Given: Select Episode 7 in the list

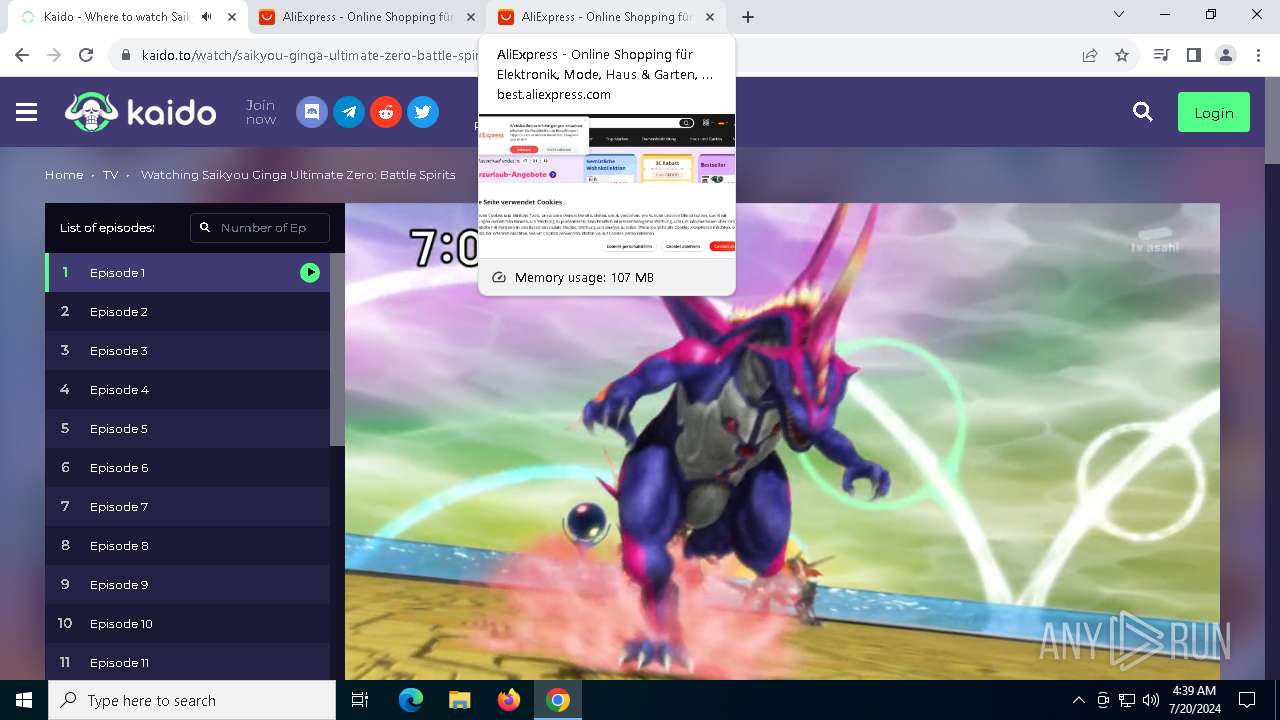Looking at the screenshot, I should (187, 506).
